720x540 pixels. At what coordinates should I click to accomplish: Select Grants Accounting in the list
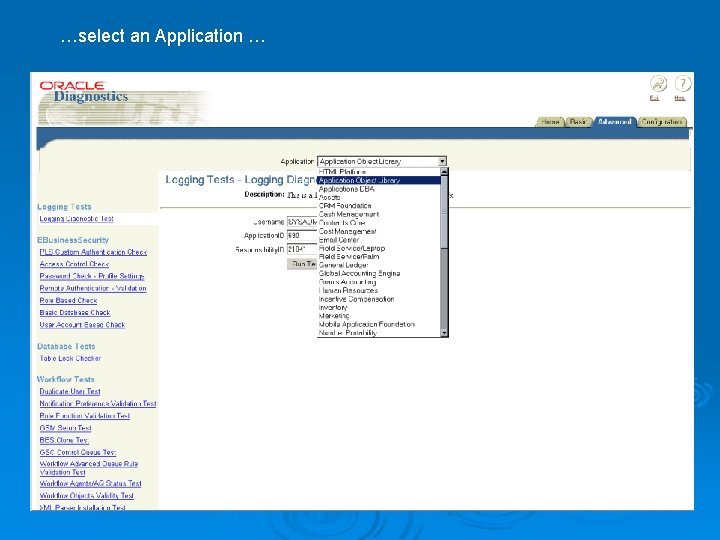(379, 282)
